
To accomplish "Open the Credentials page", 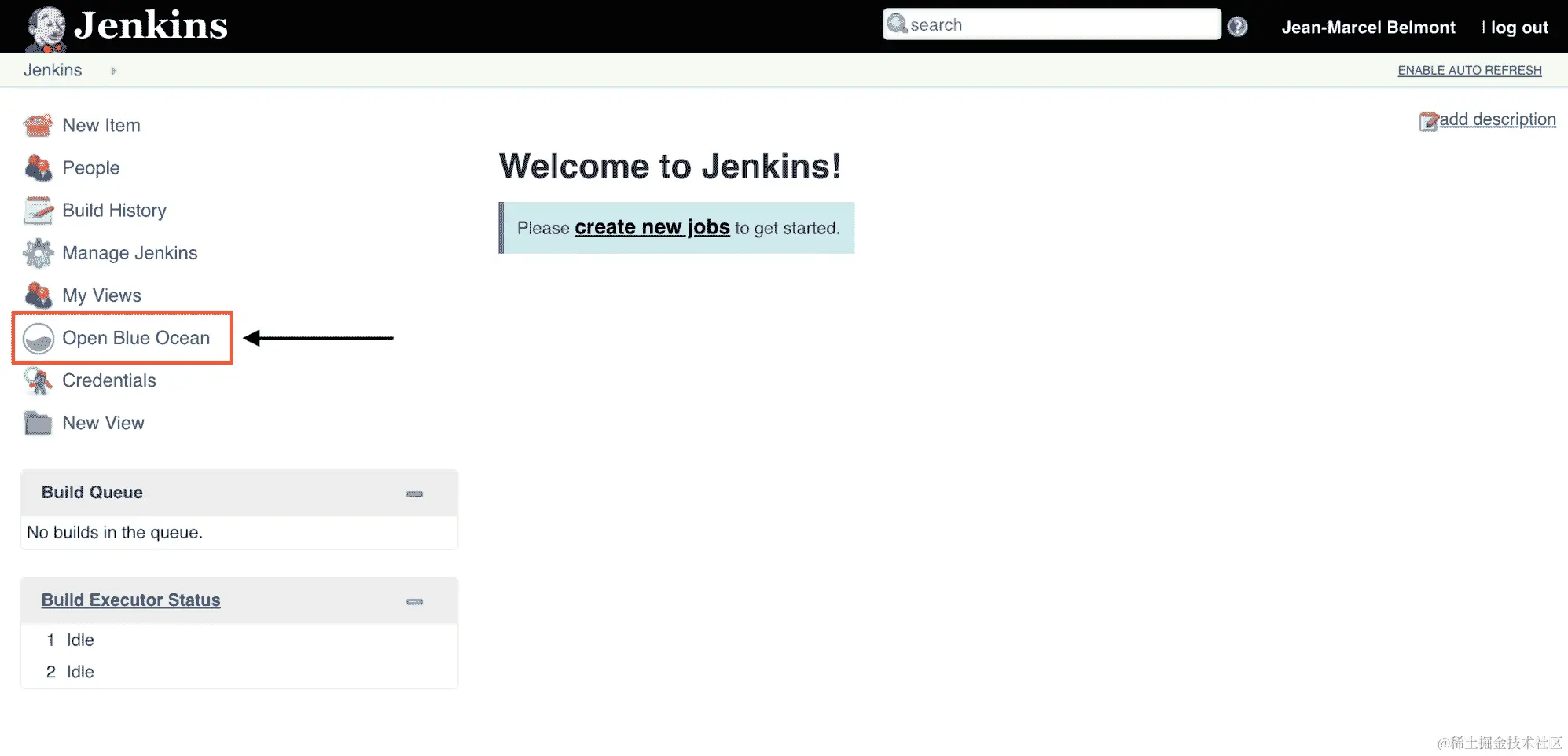I will tap(109, 380).
